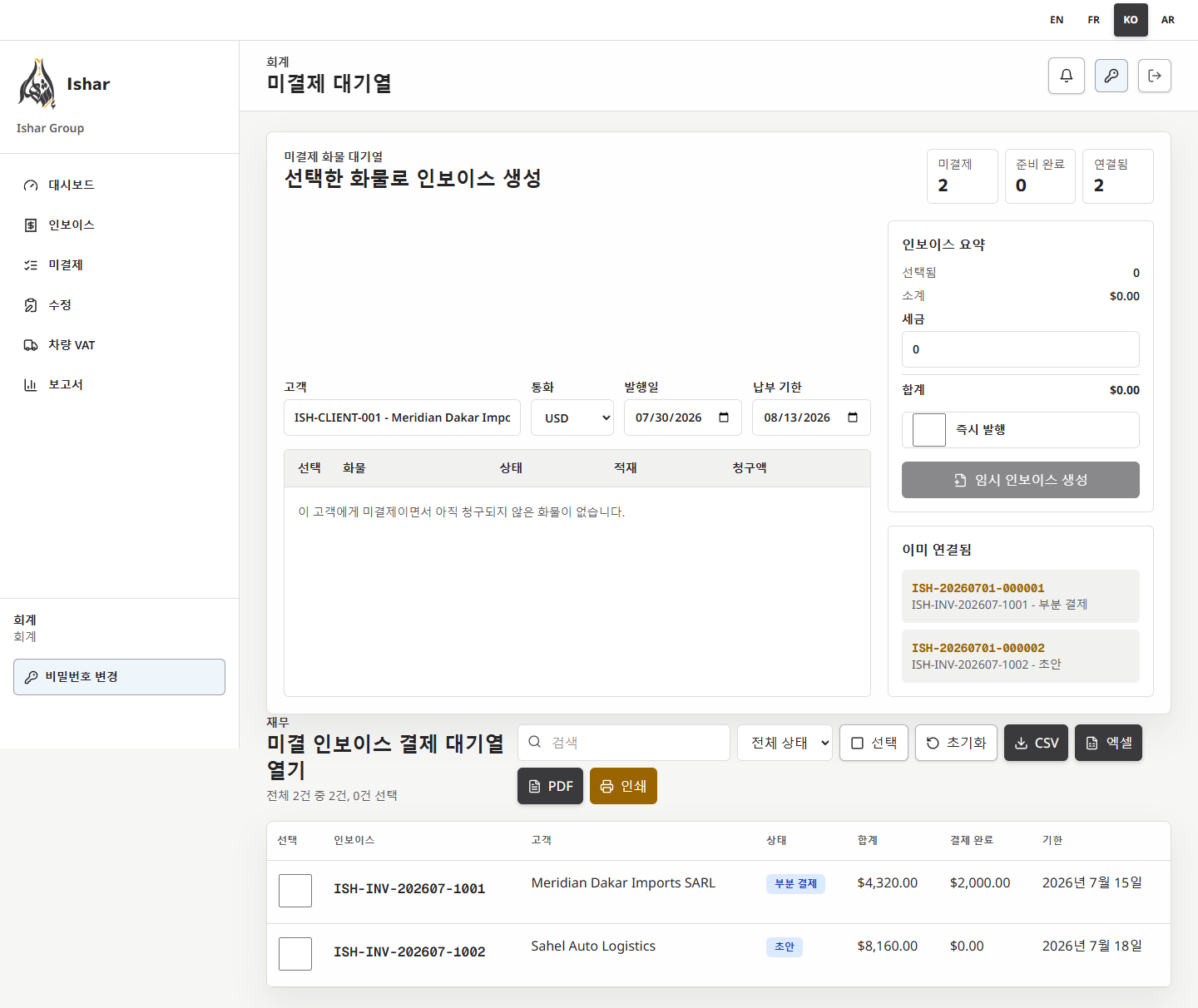Switch language to EN
1198x1008 pixels.
[x=1057, y=20]
